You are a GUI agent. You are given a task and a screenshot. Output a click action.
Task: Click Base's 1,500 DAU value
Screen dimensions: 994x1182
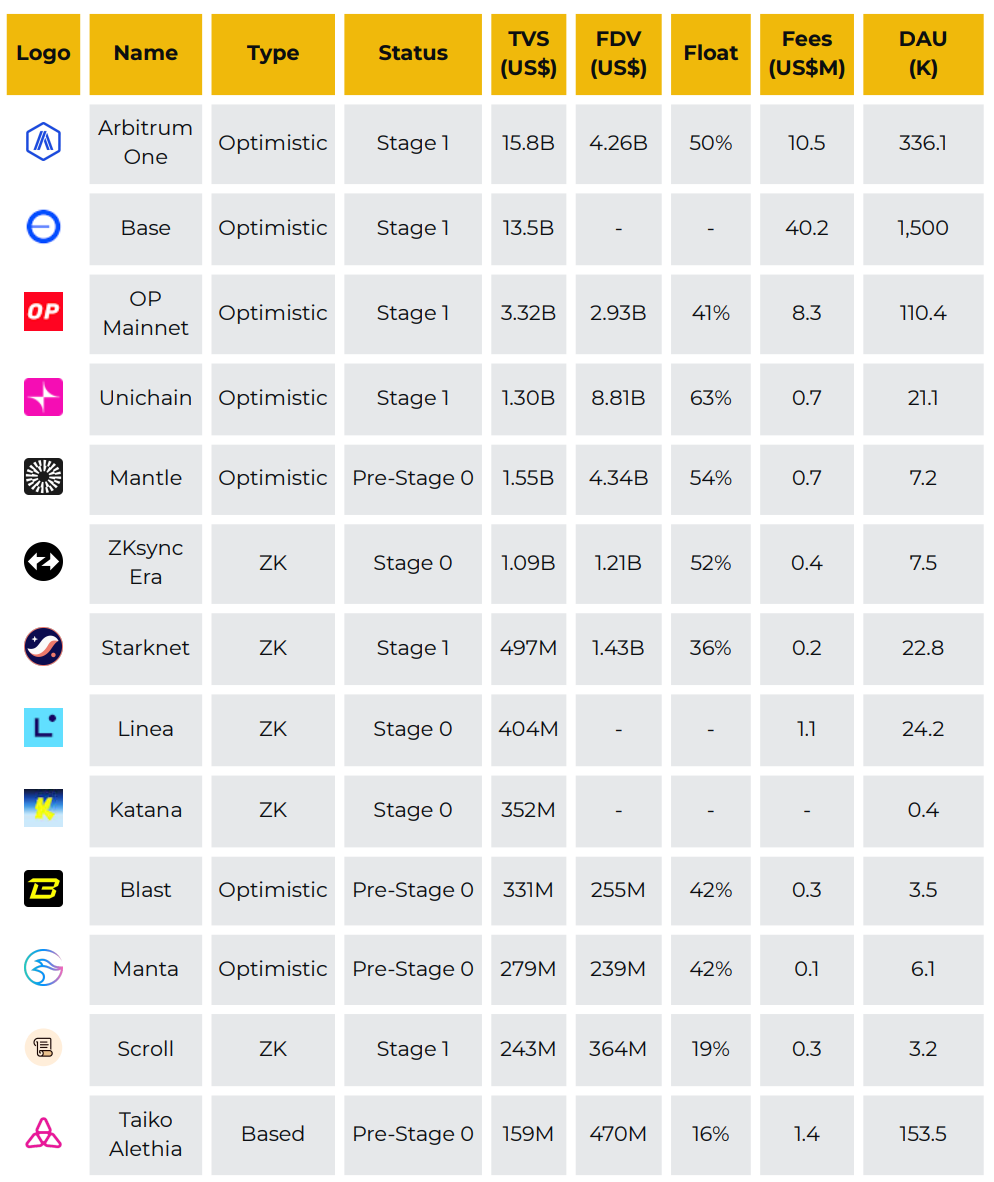[x=923, y=228]
